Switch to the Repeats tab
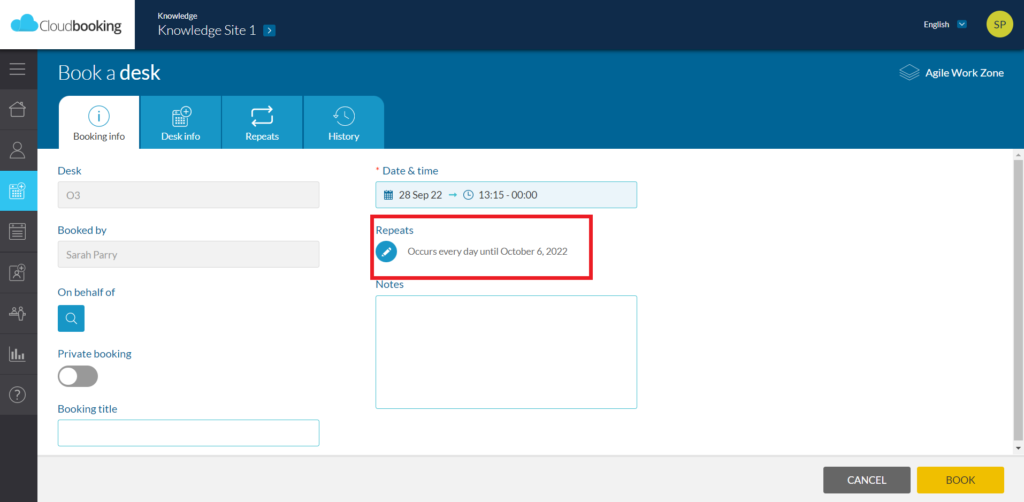 262,123
